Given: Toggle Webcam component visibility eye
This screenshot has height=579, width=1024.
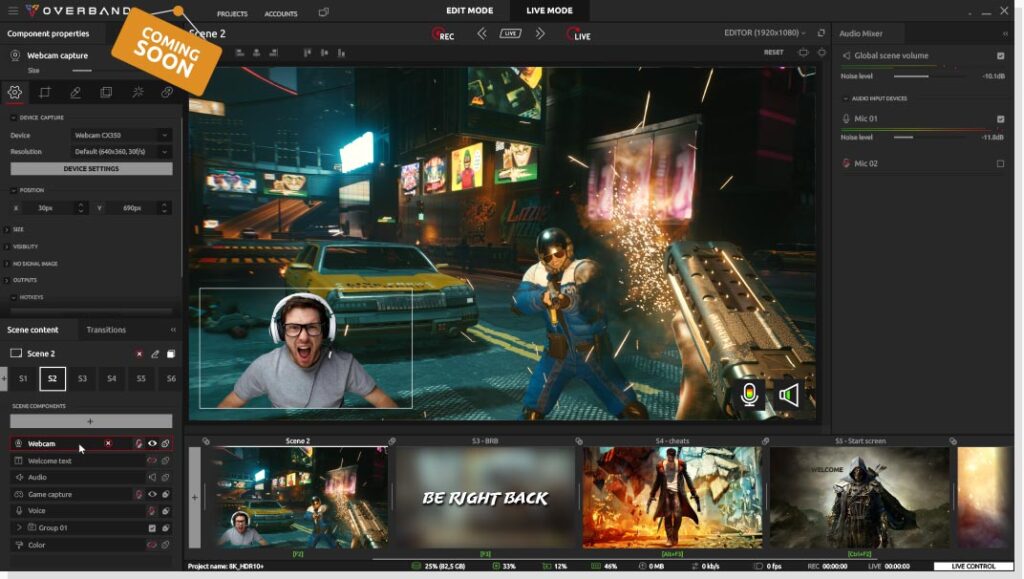Looking at the screenshot, I should coord(152,443).
